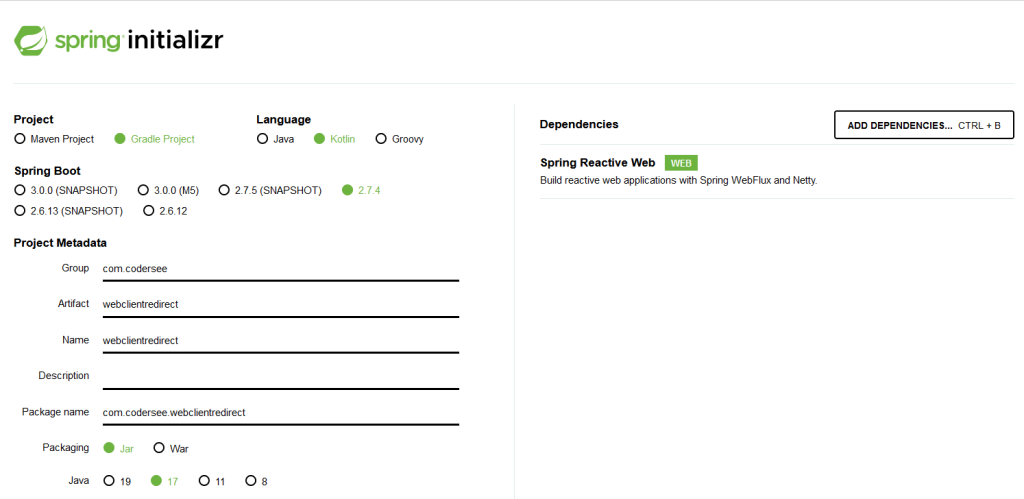Select Spring Boot 2.6.12 version
Viewport: 1024px width, 499px height.
149,211
